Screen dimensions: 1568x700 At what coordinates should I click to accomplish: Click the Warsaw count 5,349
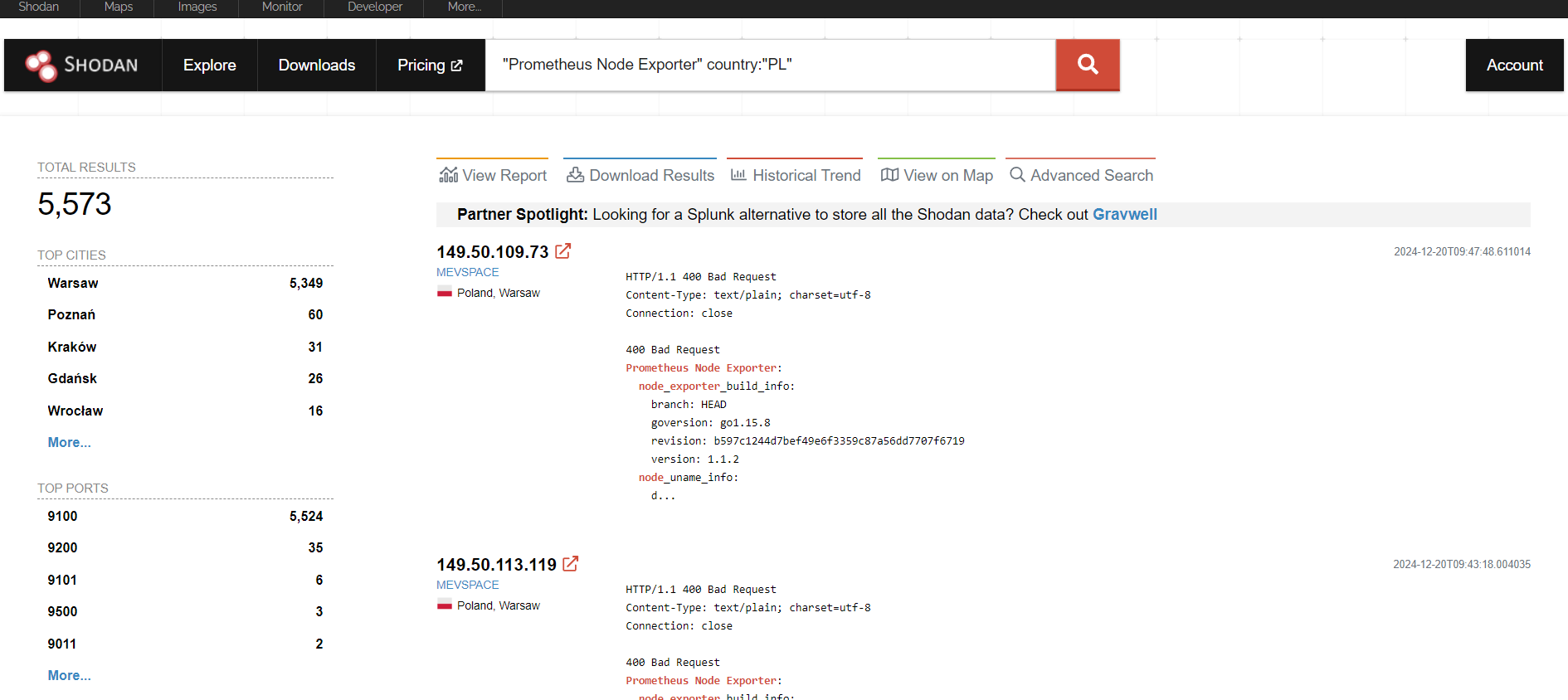click(306, 283)
